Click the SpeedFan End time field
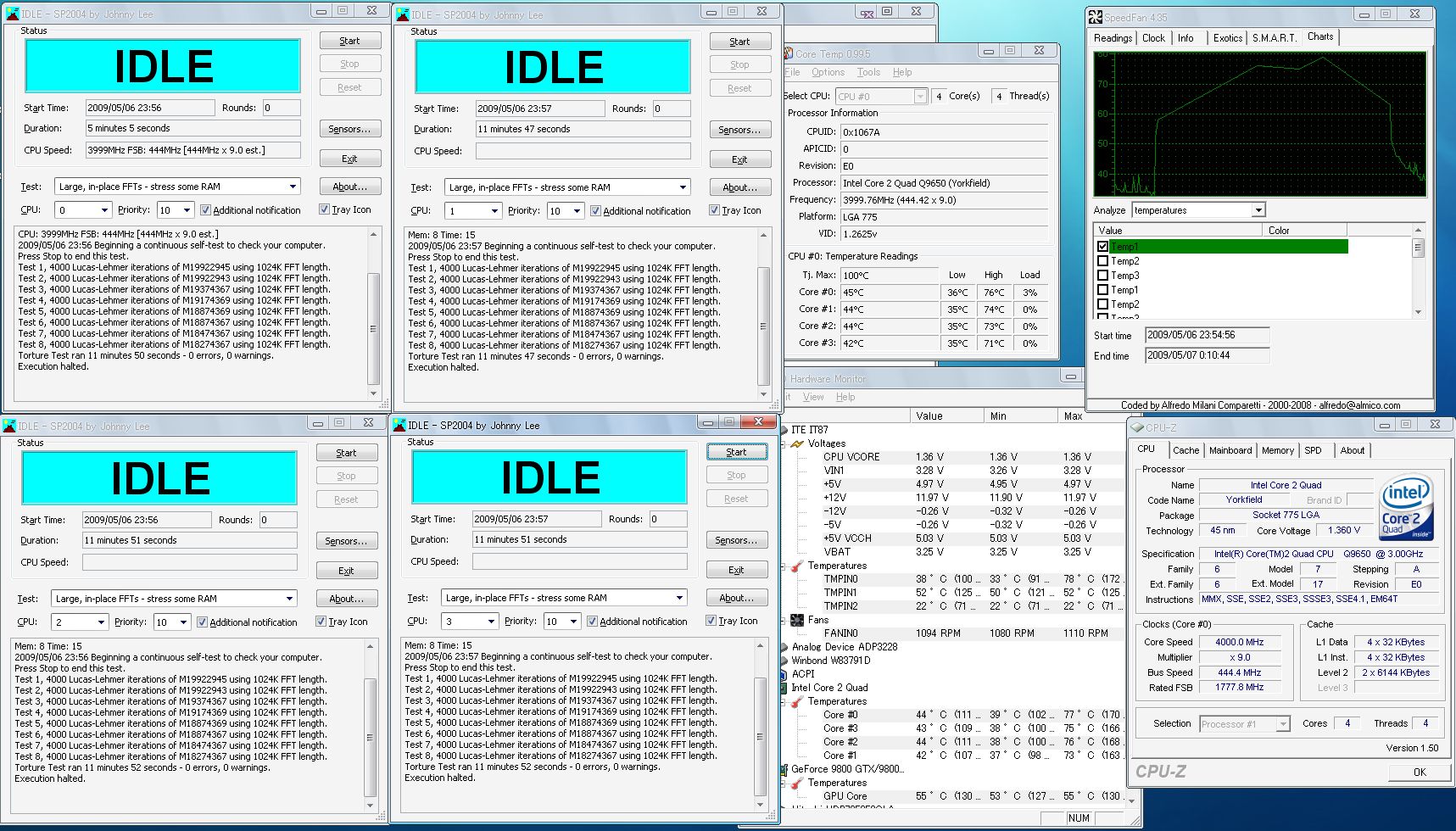 [x=1207, y=356]
